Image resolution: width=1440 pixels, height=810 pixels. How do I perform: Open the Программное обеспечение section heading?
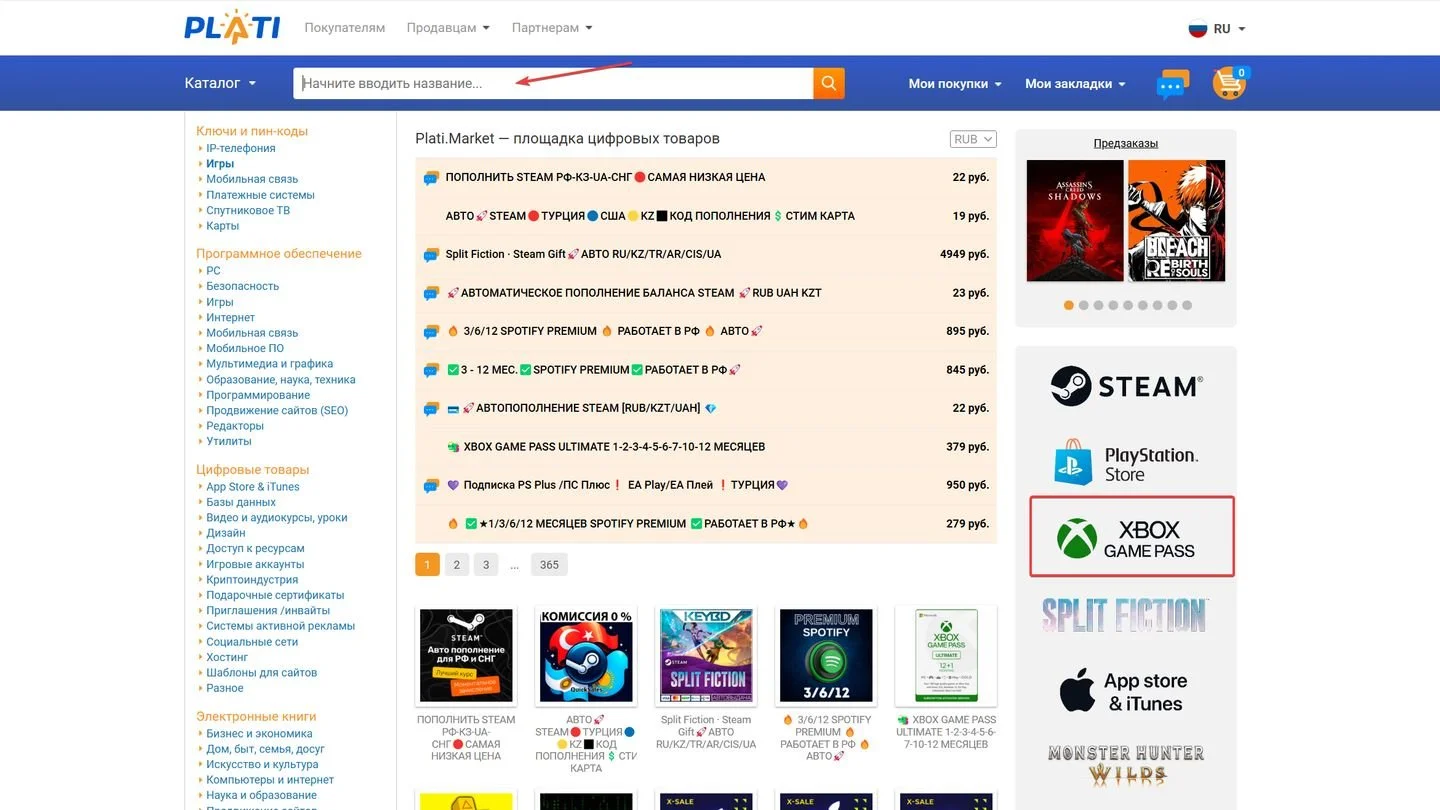pos(279,254)
